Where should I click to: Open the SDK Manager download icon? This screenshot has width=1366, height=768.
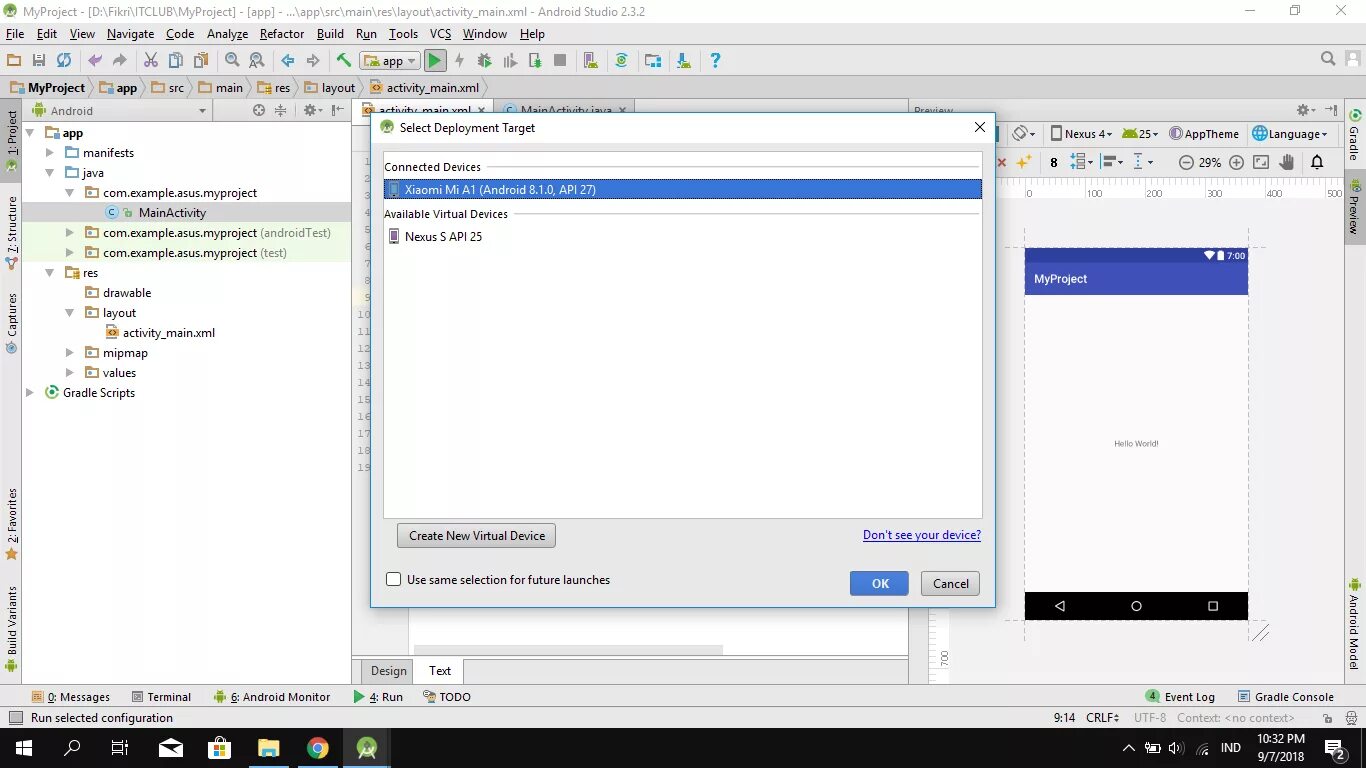point(683,61)
